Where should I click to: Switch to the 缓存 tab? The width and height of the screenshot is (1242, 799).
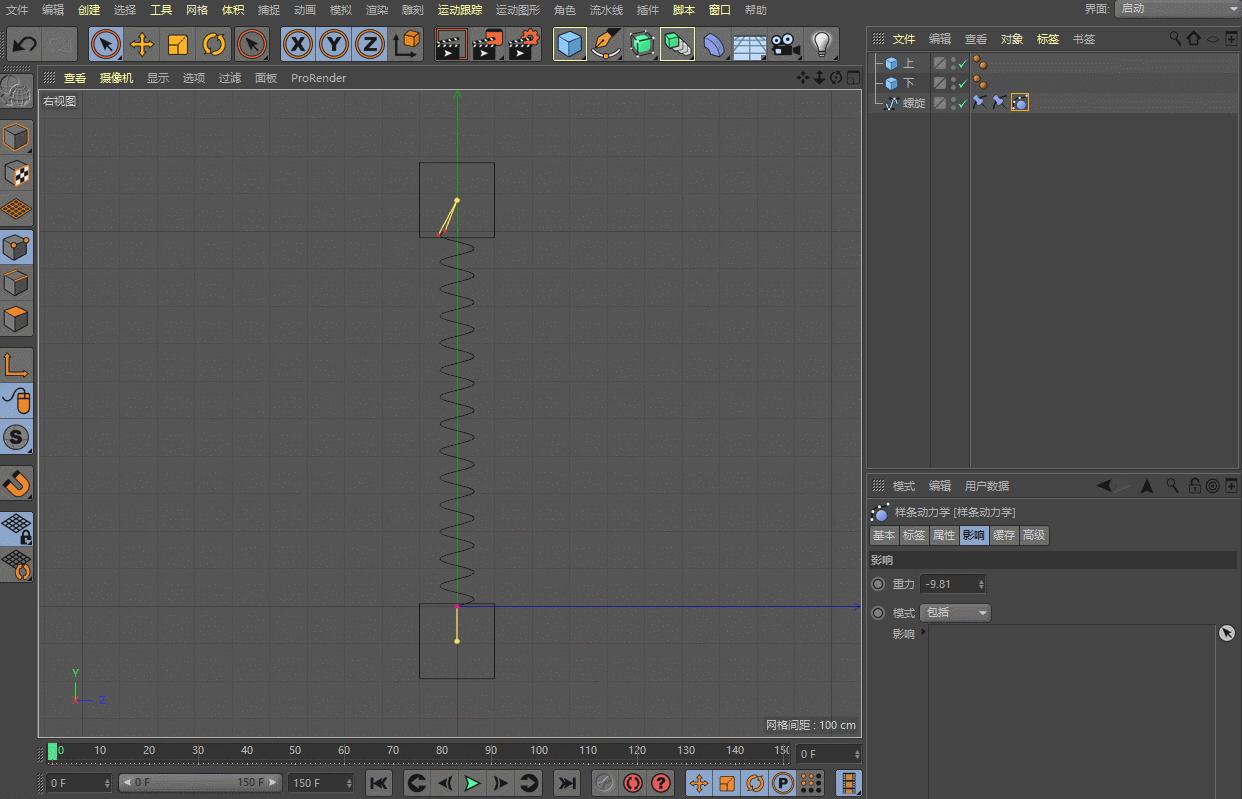[1003, 535]
